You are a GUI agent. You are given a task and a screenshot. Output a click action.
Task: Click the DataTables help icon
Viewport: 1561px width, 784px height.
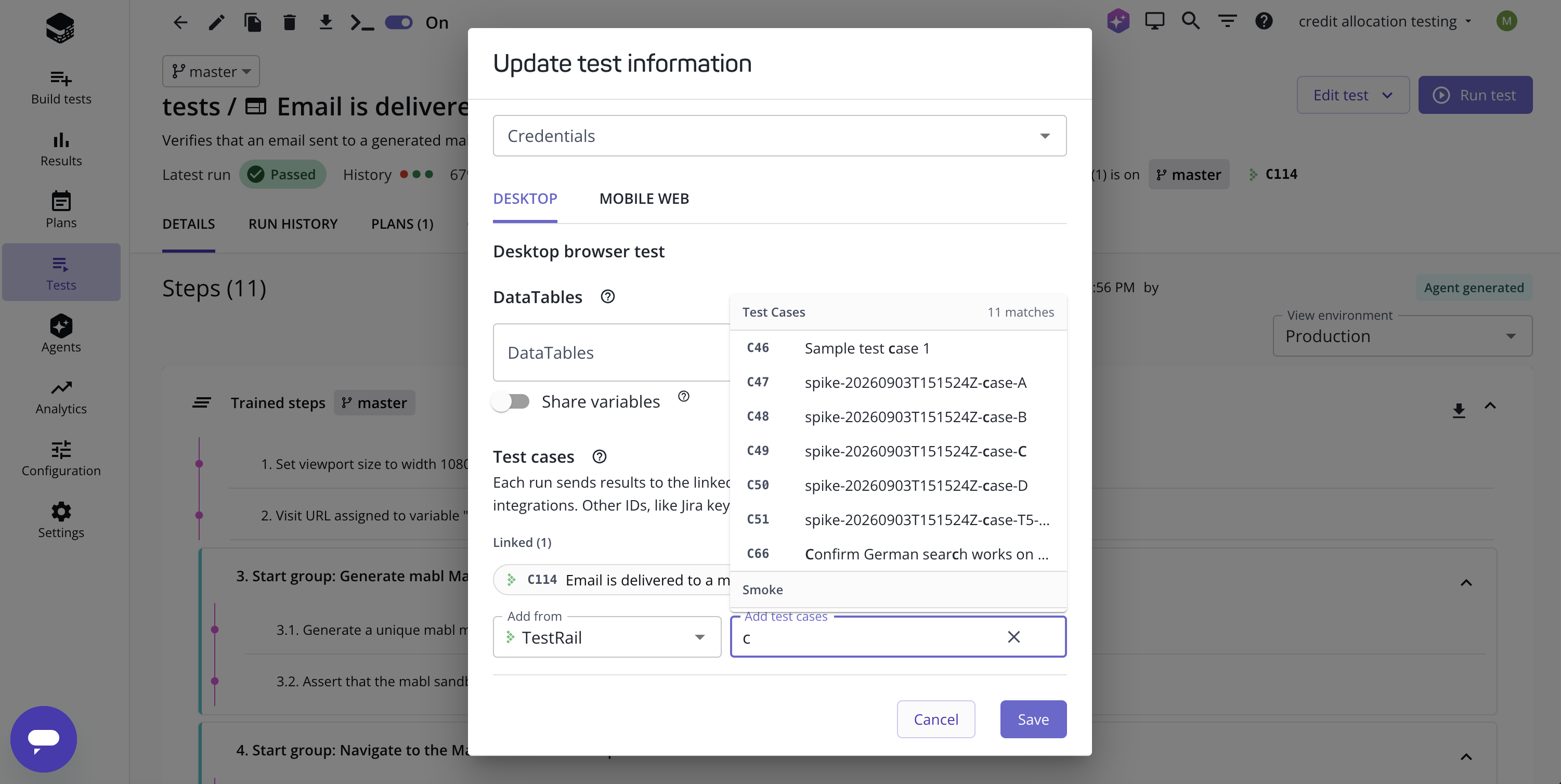tap(608, 296)
